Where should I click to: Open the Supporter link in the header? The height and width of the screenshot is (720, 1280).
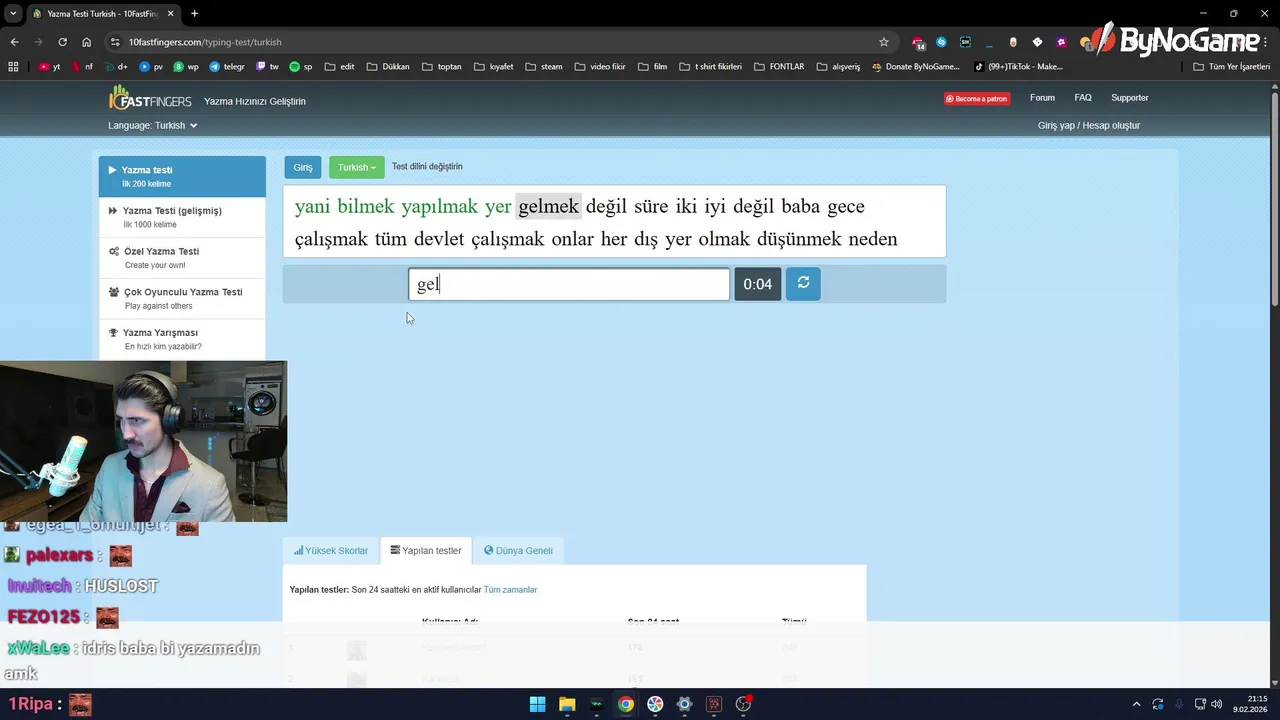click(x=1130, y=98)
